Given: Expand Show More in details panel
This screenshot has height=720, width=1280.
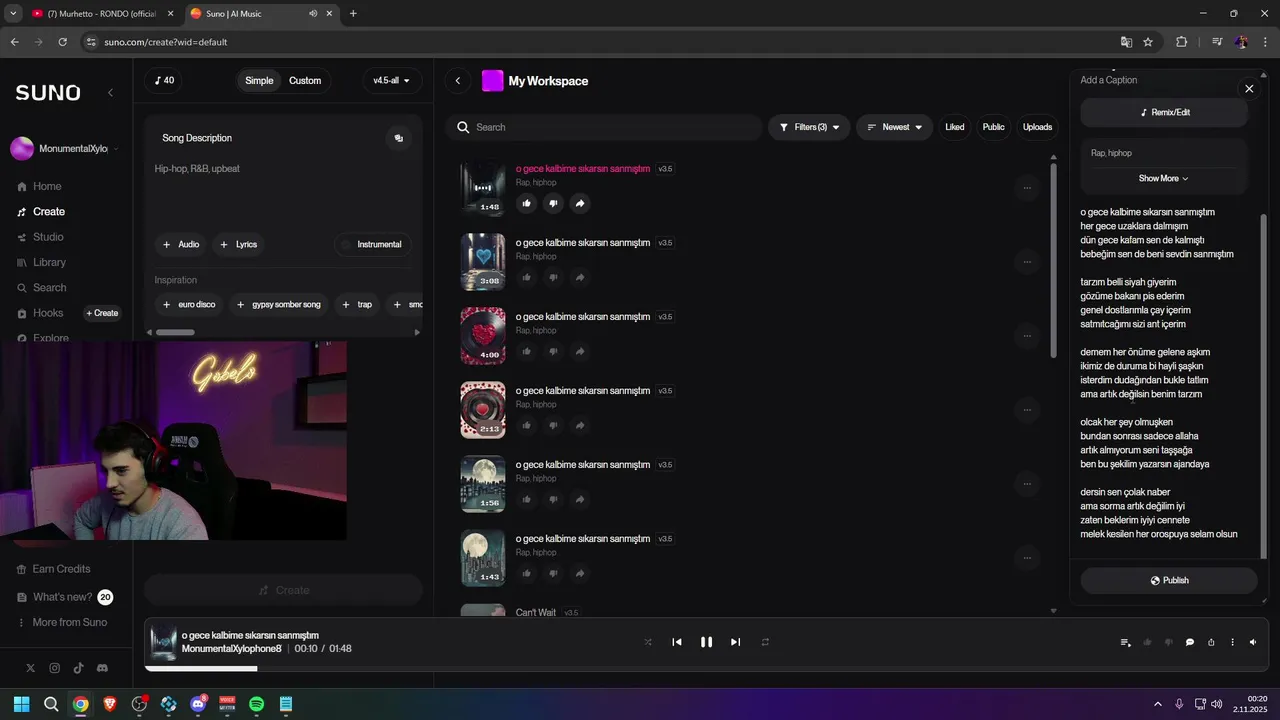Looking at the screenshot, I should pos(1163,178).
